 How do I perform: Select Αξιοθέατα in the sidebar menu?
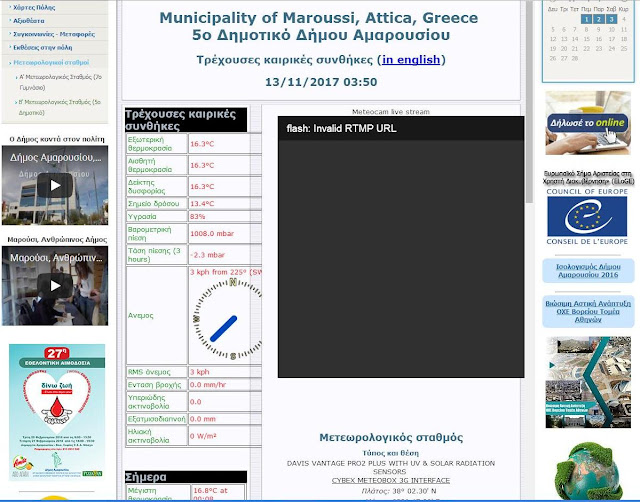click(29, 20)
